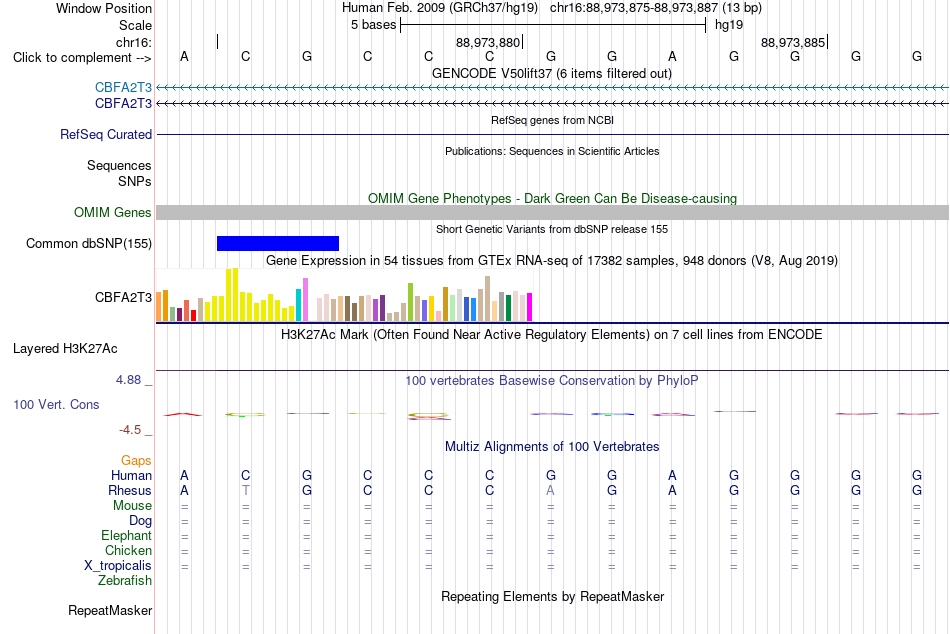Viewport: 950px width, 634px height.
Task: Click the light blue CBFA2T3 transcript label
Action: pyautogui.click(x=123, y=87)
